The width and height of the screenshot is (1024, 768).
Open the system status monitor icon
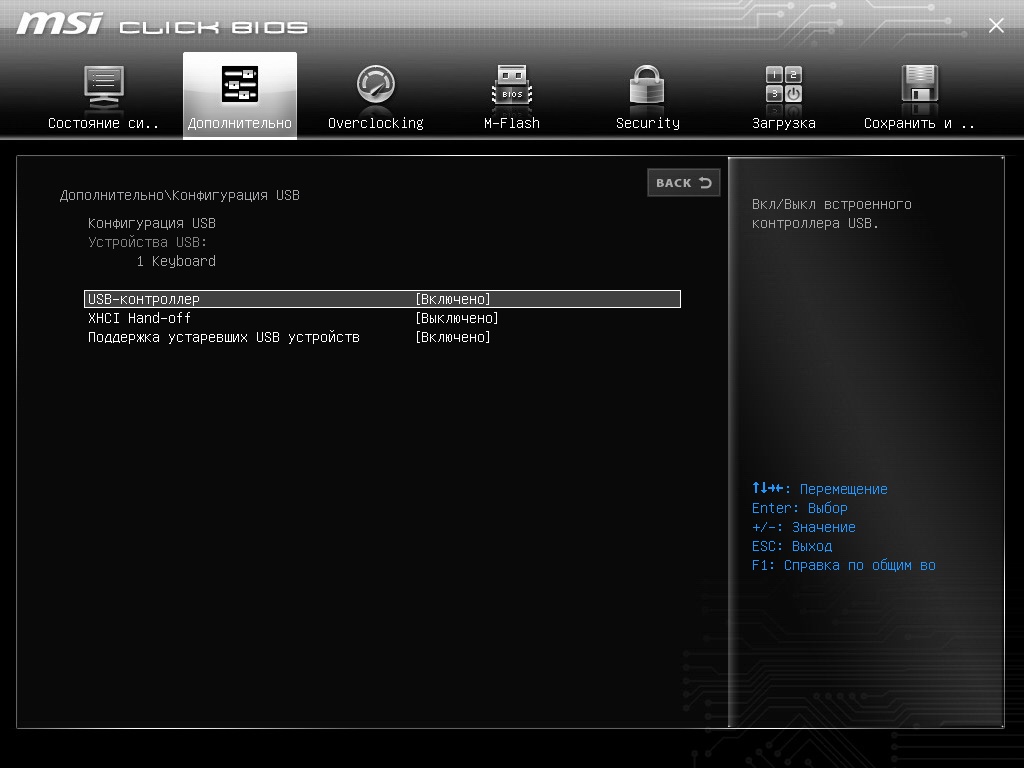103,86
